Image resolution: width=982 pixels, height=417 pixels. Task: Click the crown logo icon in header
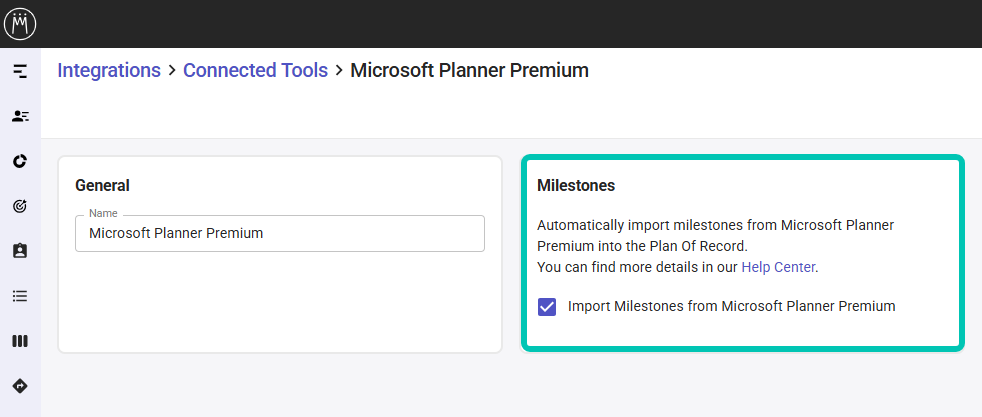[x=20, y=24]
